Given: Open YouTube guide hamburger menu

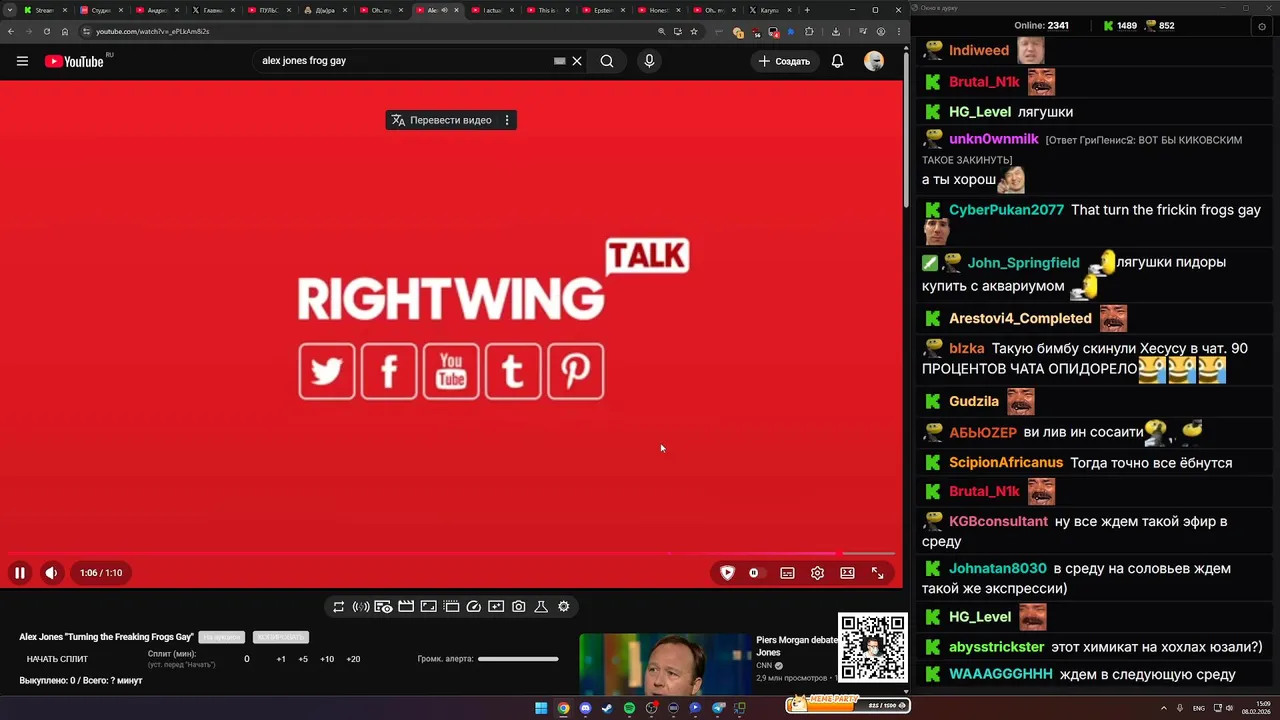Looking at the screenshot, I should point(22,61).
